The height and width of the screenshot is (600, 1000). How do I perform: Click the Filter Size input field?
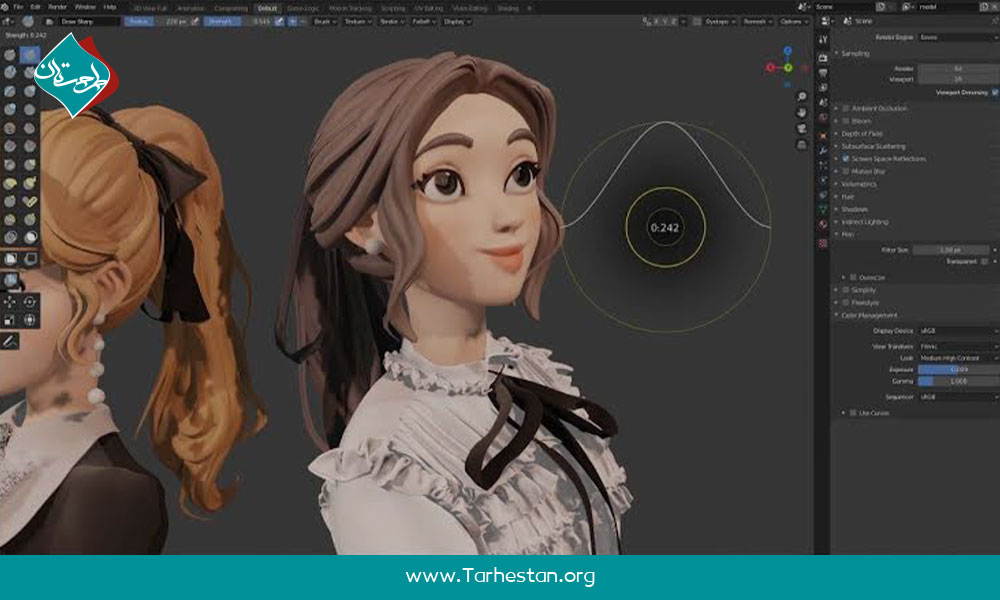tap(951, 250)
